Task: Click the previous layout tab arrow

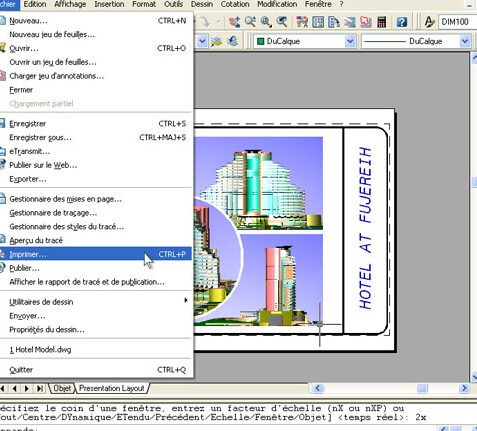Action: (x=14, y=388)
